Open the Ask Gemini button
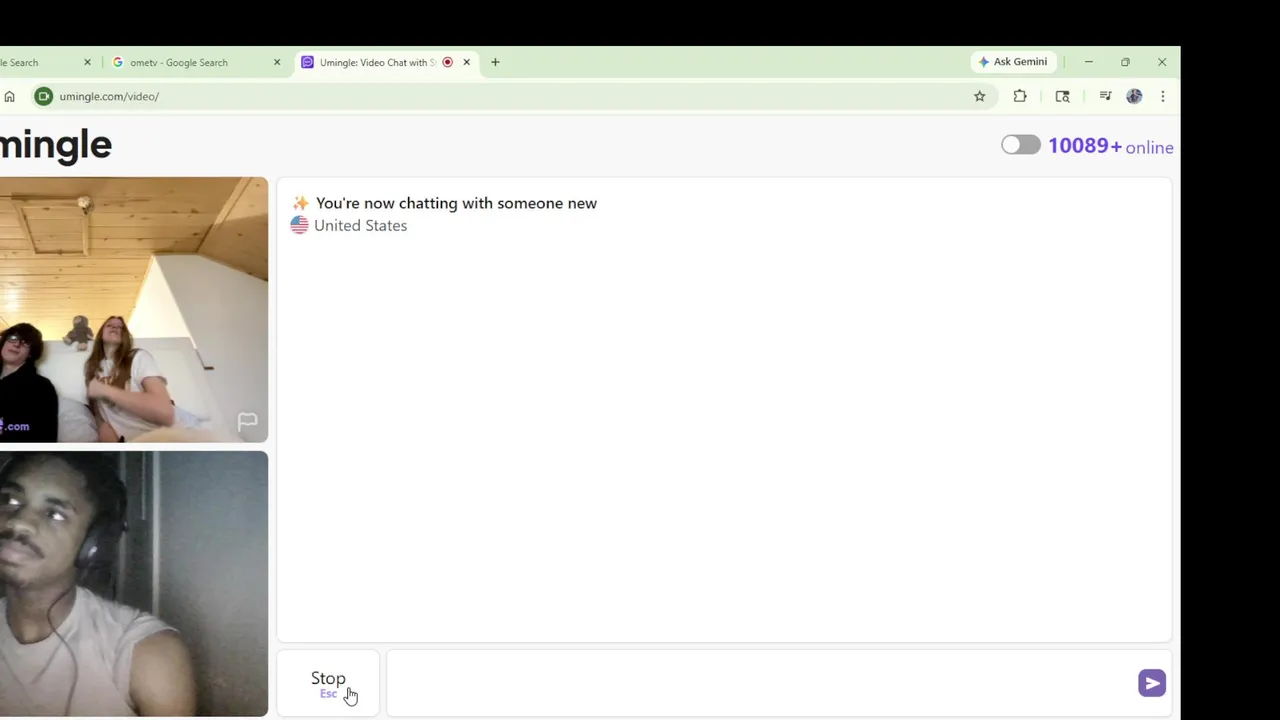This screenshot has height=720, width=1280. [1012, 62]
